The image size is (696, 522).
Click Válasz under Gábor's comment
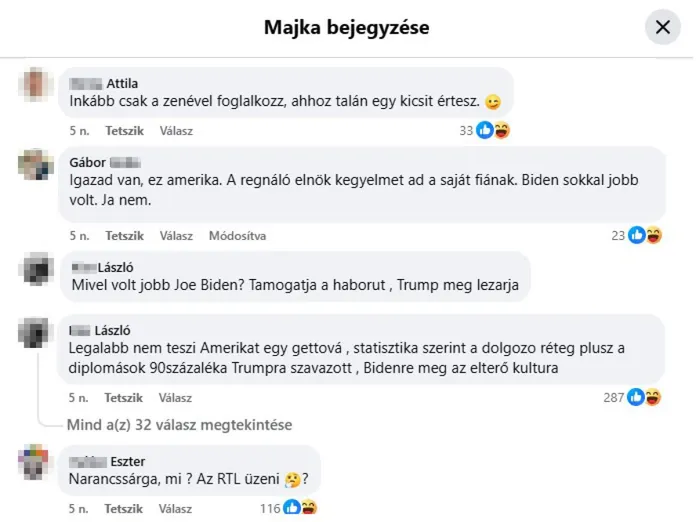[176, 236]
